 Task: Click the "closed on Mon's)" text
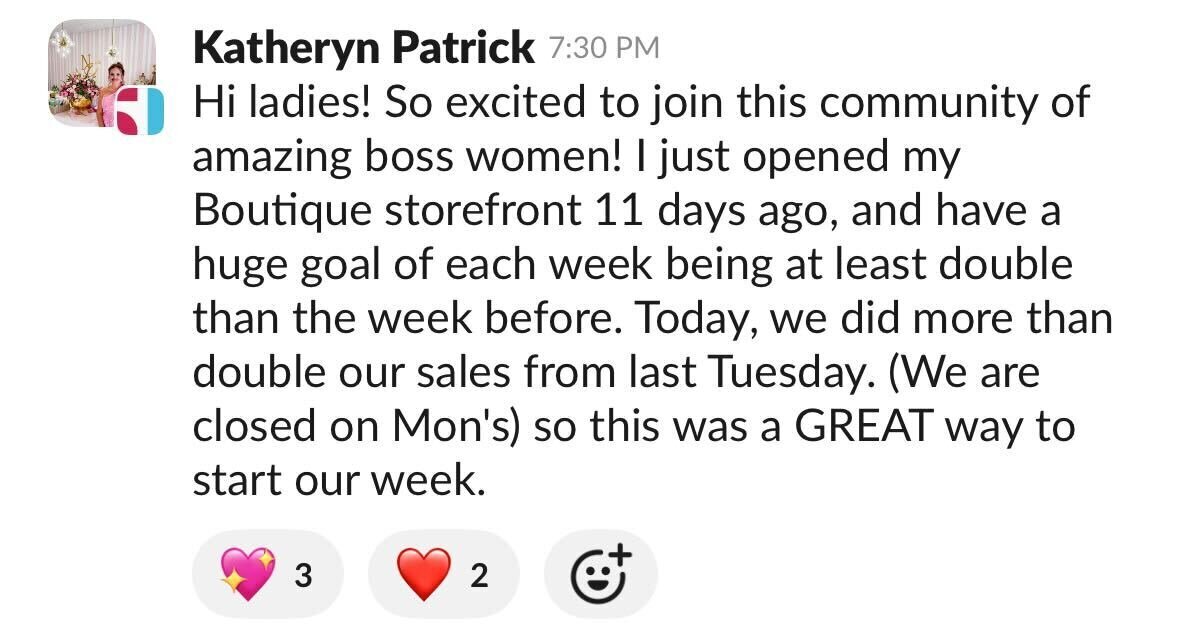coord(357,426)
